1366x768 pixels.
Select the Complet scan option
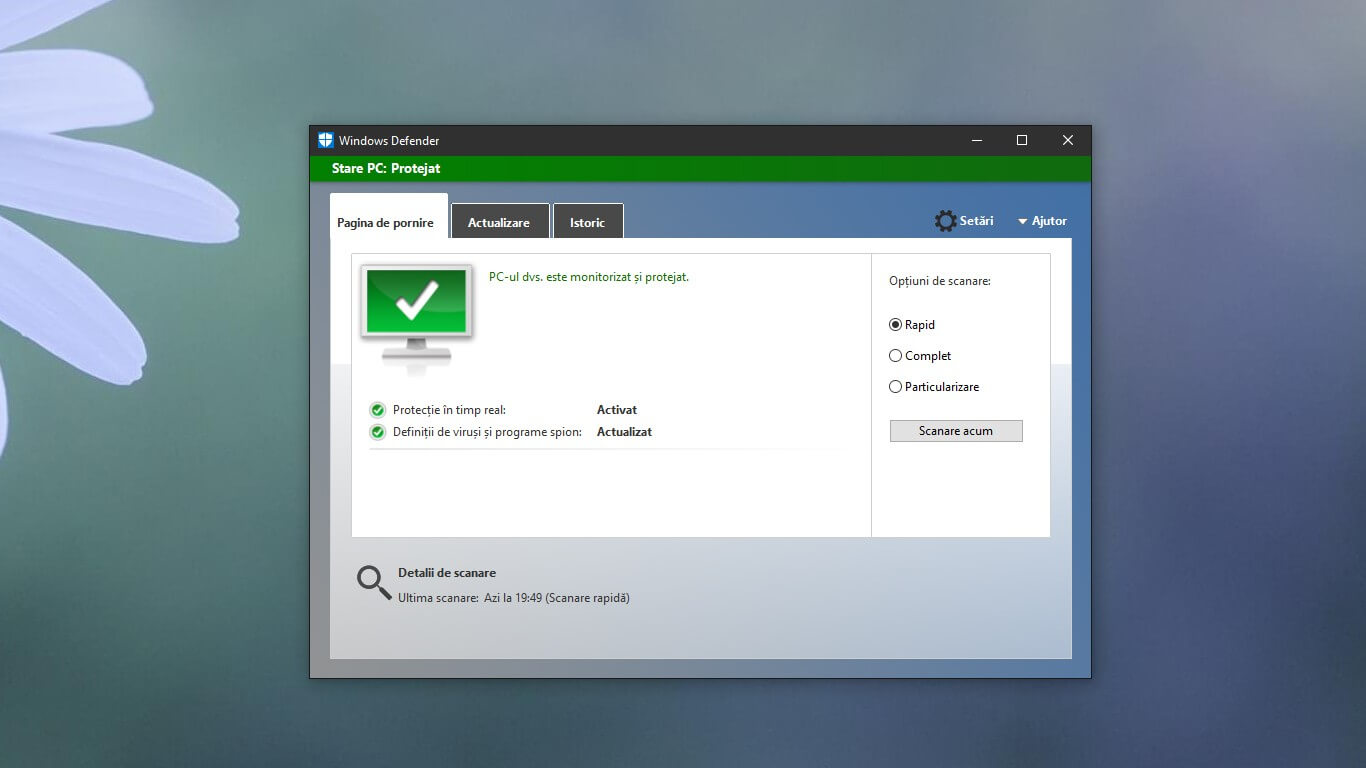pyautogui.click(x=920, y=356)
